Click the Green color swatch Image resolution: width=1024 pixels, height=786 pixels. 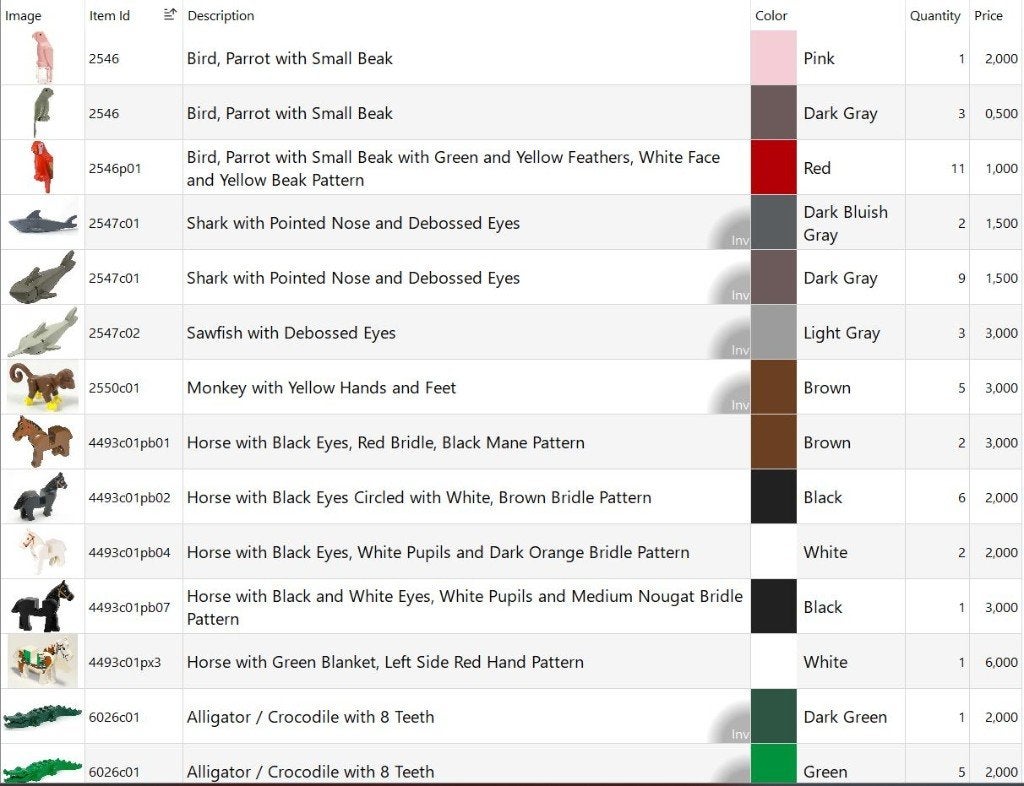pyautogui.click(x=773, y=764)
